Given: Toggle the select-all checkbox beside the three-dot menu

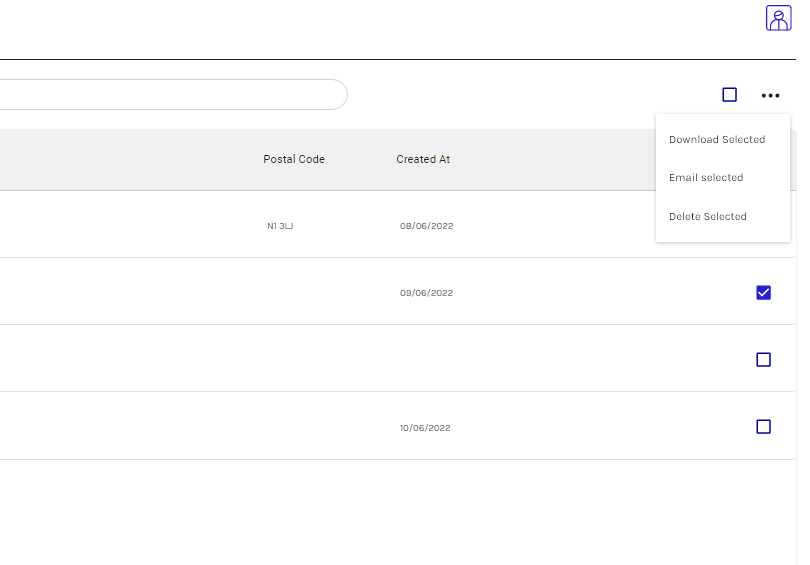Looking at the screenshot, I should tap(729, 95).
